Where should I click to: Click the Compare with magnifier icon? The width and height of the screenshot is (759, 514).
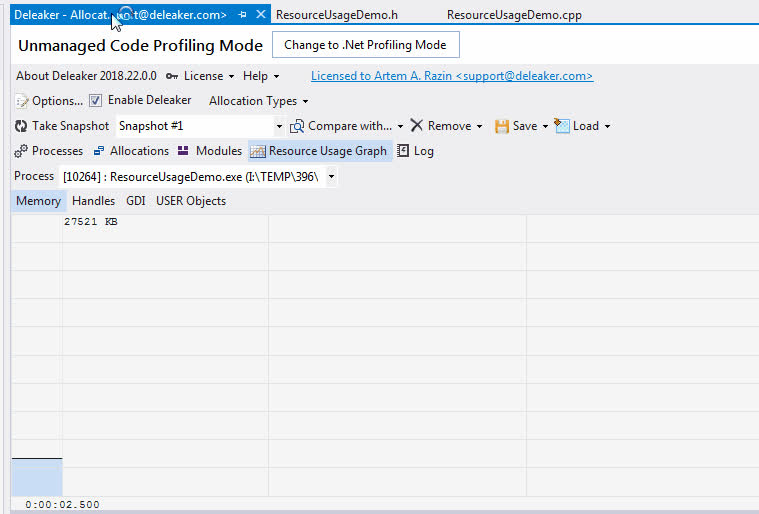(x=297, y=126)
